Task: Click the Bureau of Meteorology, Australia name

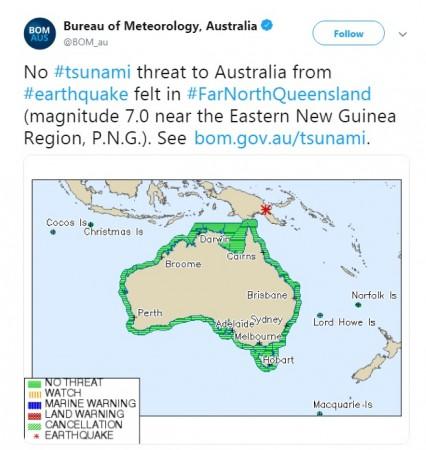Action: coord(160,26)
